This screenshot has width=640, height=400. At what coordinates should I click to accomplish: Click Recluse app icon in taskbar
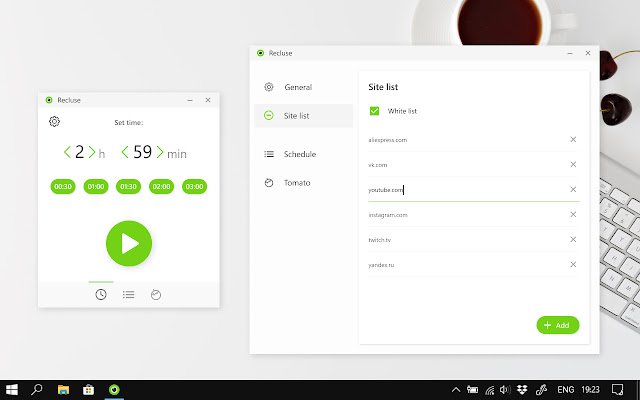114,389
